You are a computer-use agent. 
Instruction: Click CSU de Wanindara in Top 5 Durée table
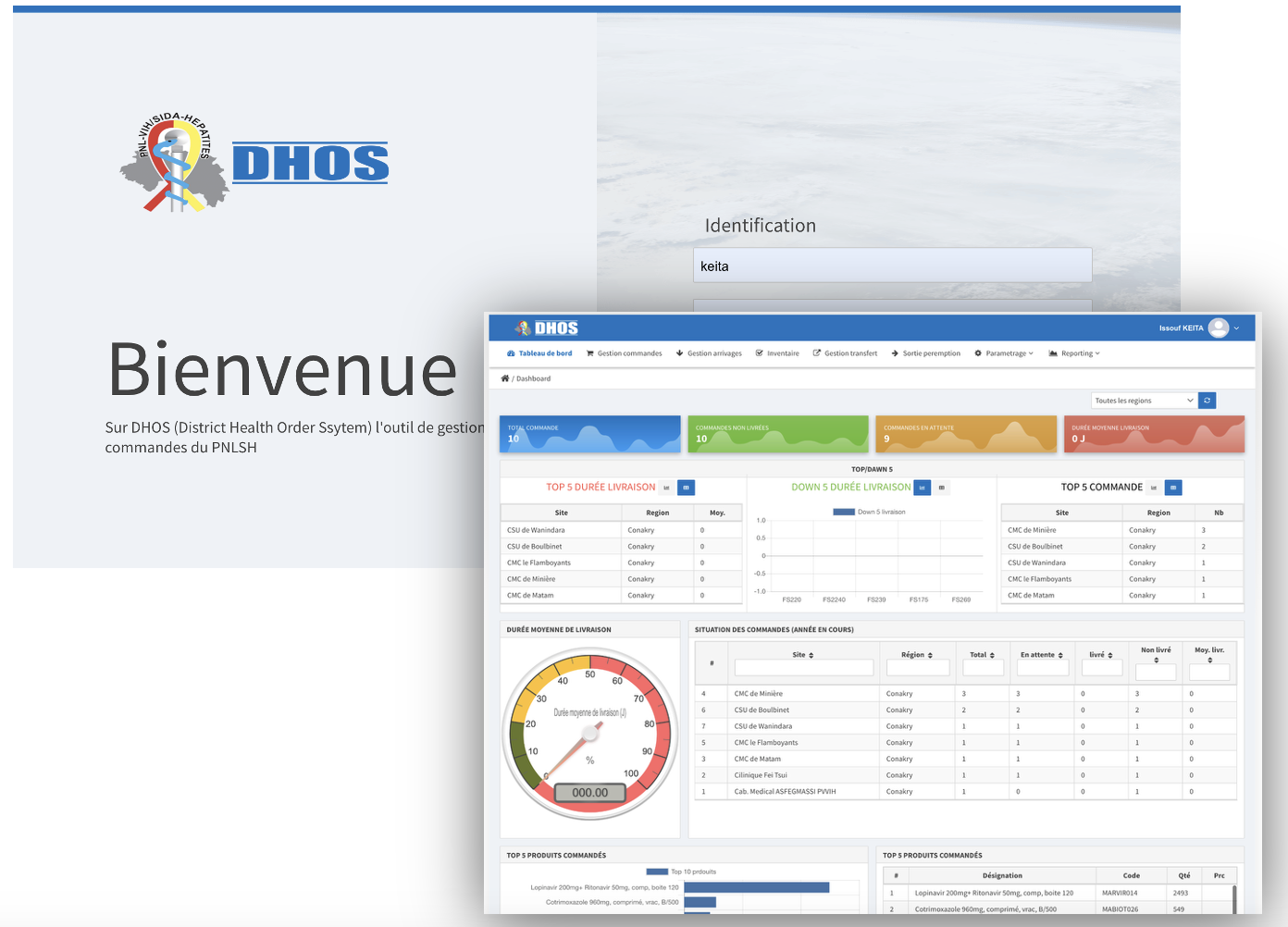[536, 530]
